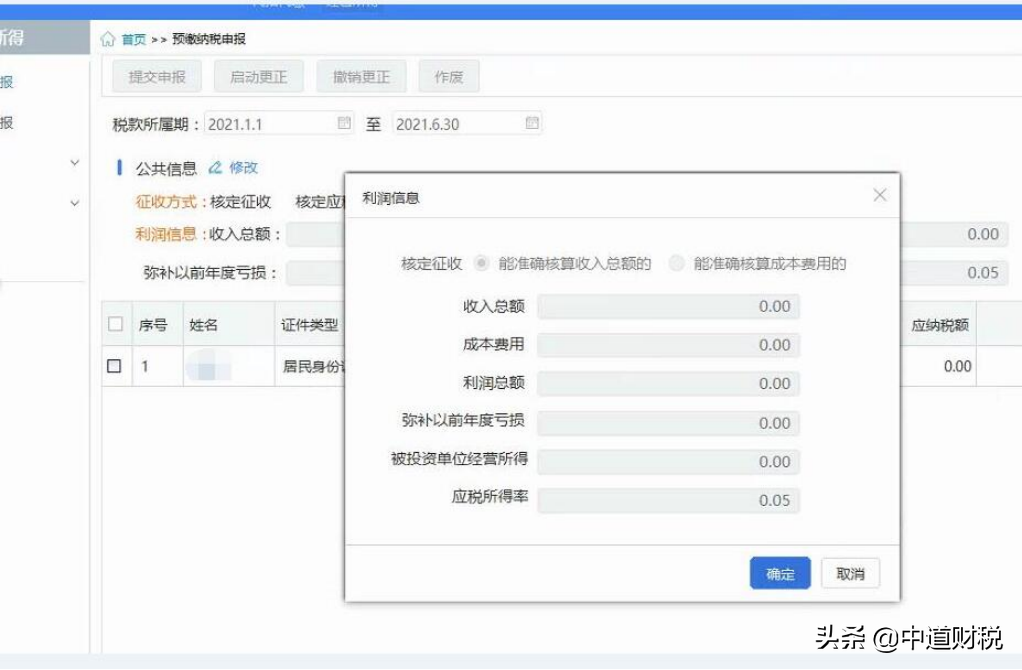Click the 应纳税额 value 0.00 in row 1

[x=957, y=366]
